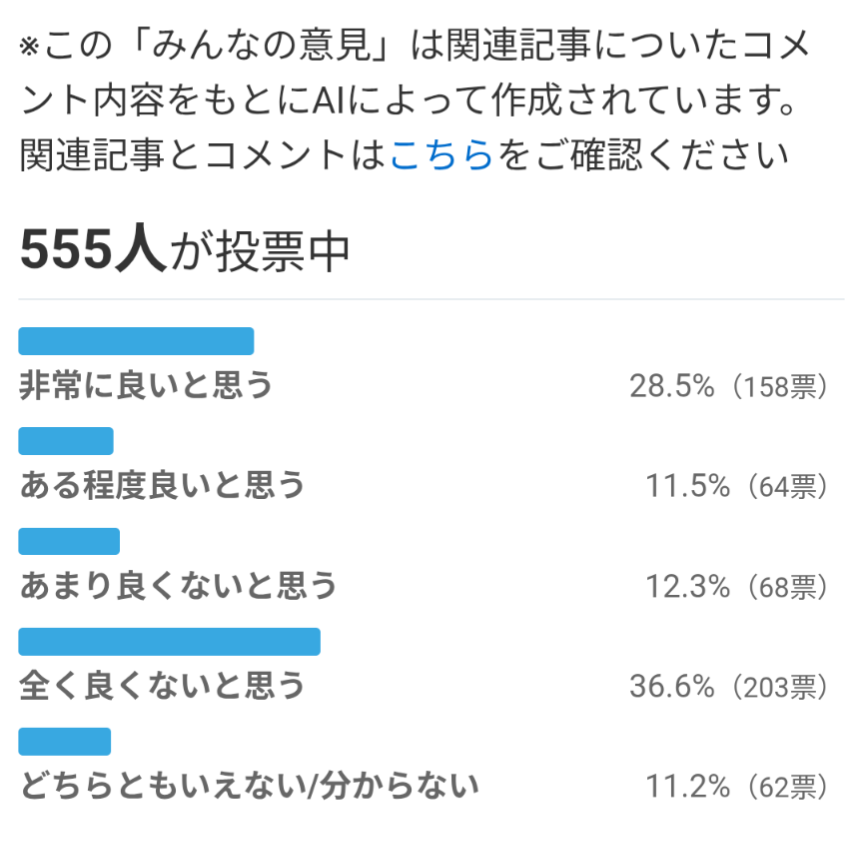Click the blue bar above どちらともいえない/分からない

point(64,741)
